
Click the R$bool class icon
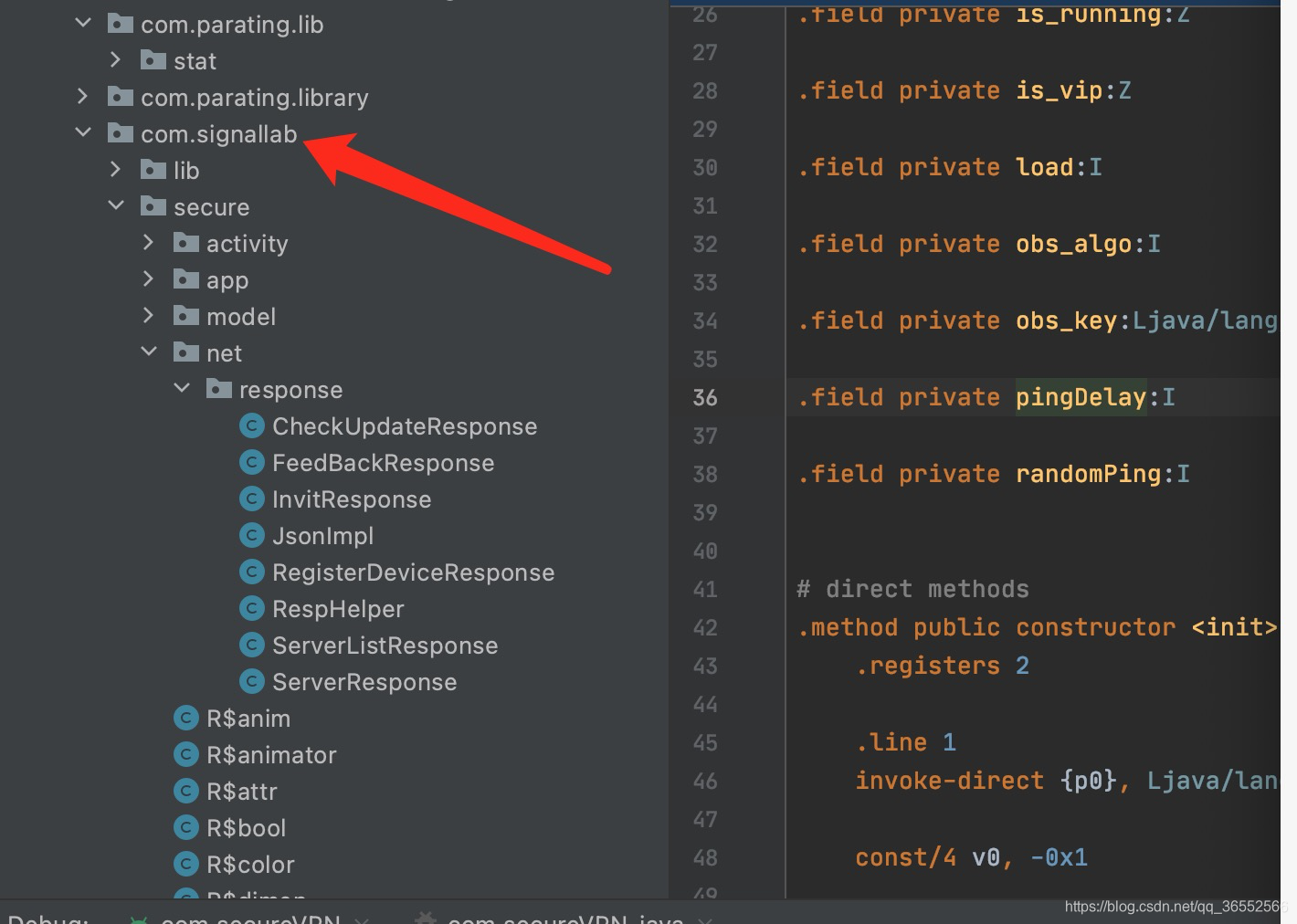(186, 827)
